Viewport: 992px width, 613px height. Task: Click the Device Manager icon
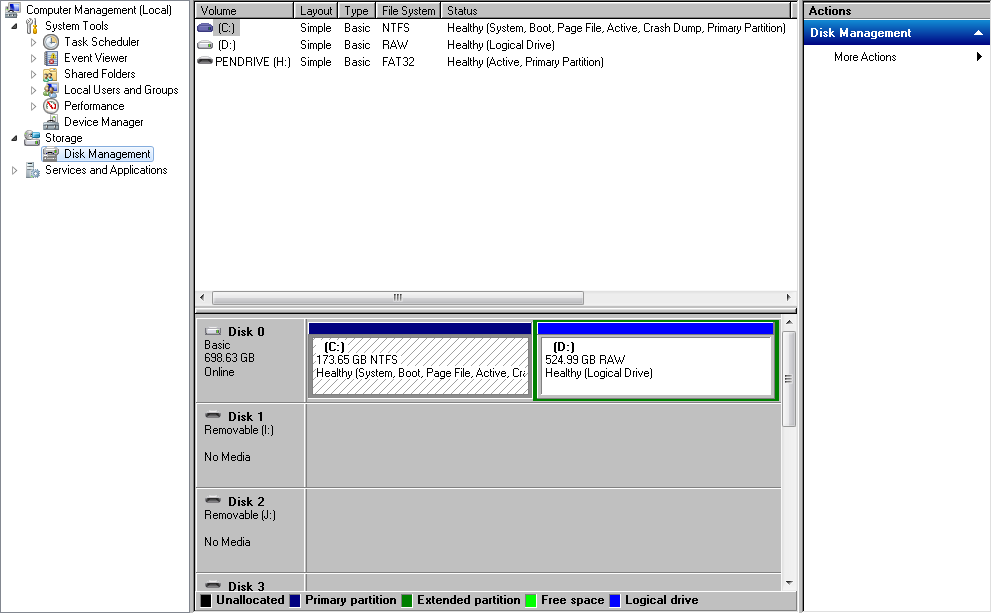tap(51, 122)
